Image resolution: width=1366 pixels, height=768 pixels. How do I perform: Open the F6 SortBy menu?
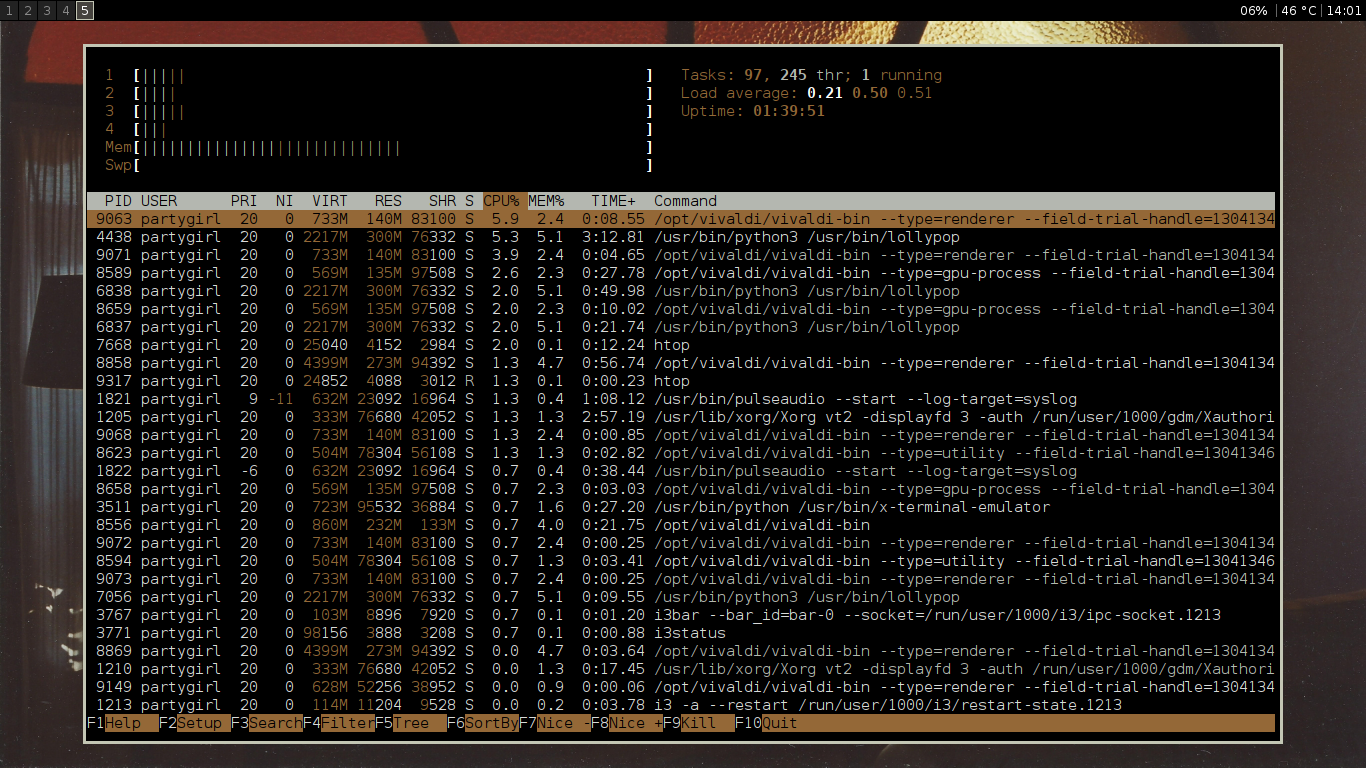coord(482,723)
